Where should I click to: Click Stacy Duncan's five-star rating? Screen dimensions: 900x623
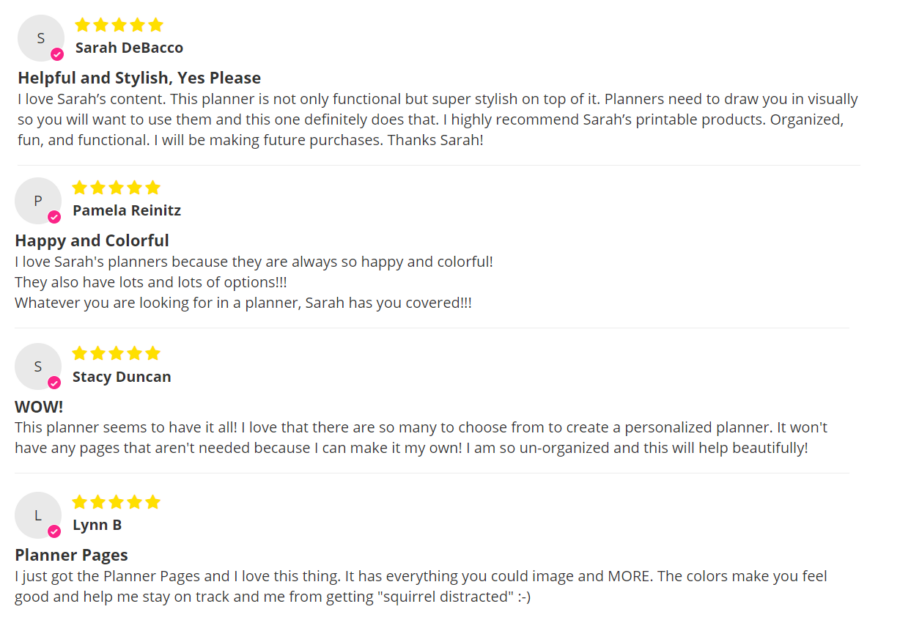(x=116, y=353)
